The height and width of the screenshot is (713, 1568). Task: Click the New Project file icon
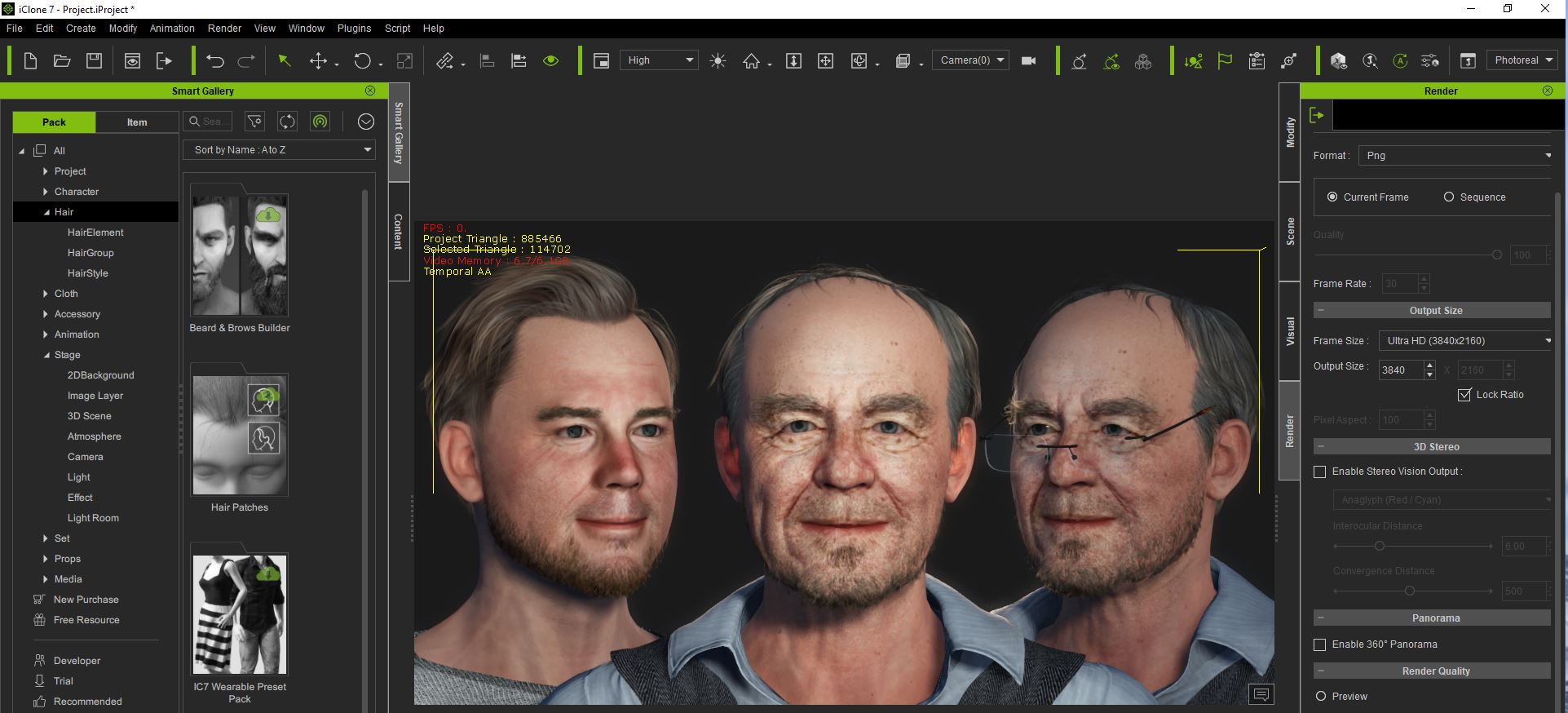pos(30,60)
